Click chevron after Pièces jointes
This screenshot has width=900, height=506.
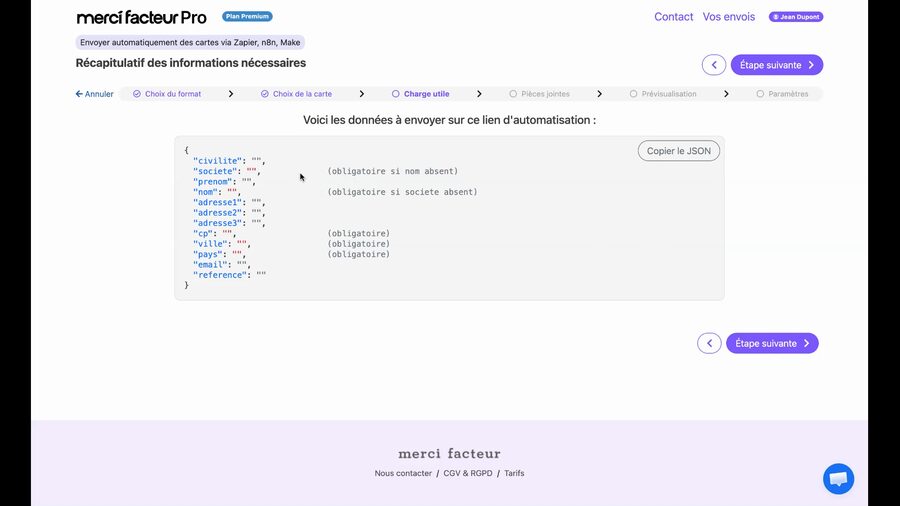point(599,94)
